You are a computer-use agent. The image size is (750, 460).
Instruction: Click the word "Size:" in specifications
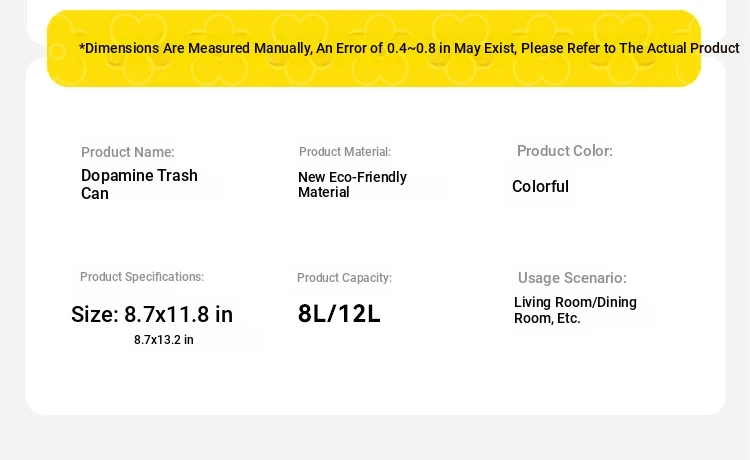point(95,315)
